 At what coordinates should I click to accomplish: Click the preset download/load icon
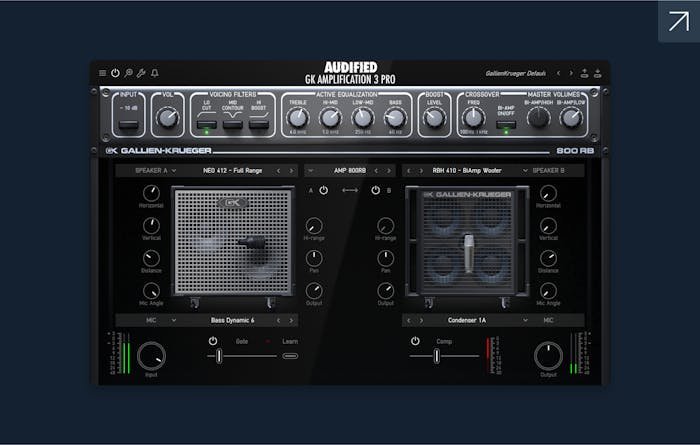pyautogui.click(x=597, y=73)
